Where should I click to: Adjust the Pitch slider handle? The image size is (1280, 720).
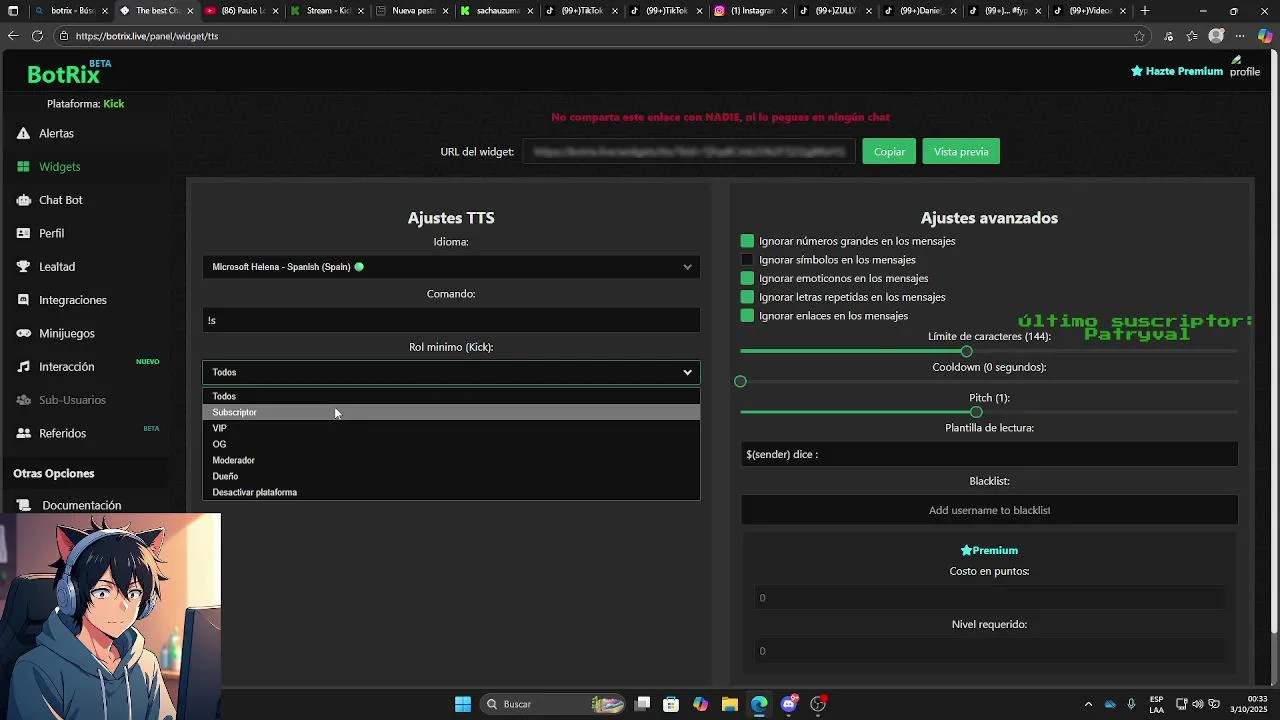click(x=976, y=412)
